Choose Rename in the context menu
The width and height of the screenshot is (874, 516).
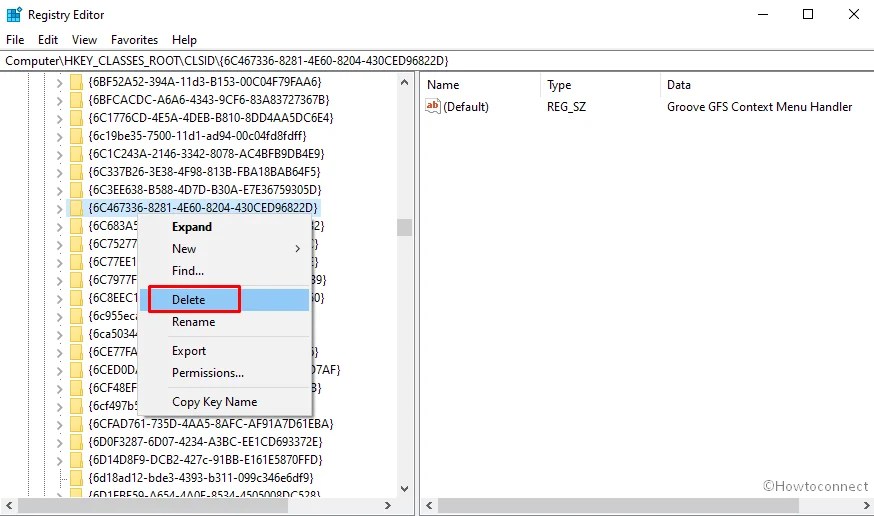click(193, 322)
